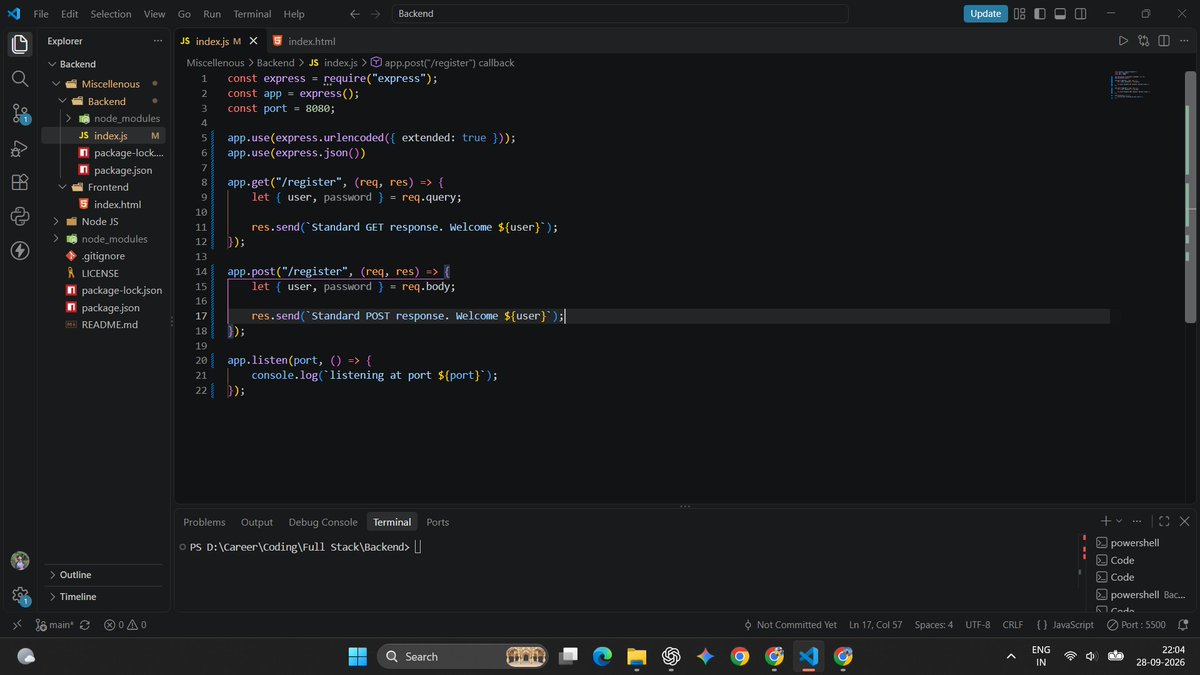The height and width of the screenshot is (675, 1200).
Task: Open the Source Control view
Action: [20, 113]
